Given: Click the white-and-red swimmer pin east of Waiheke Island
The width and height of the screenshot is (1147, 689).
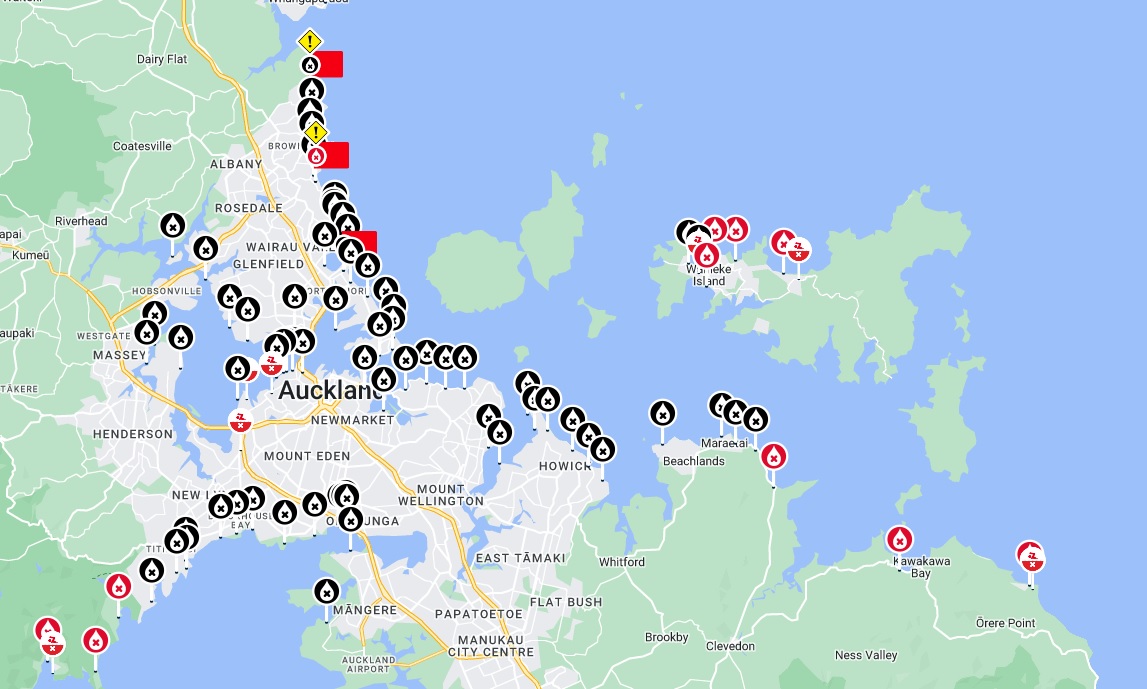Looking at the screenshot, I should [x=798, y=249].
